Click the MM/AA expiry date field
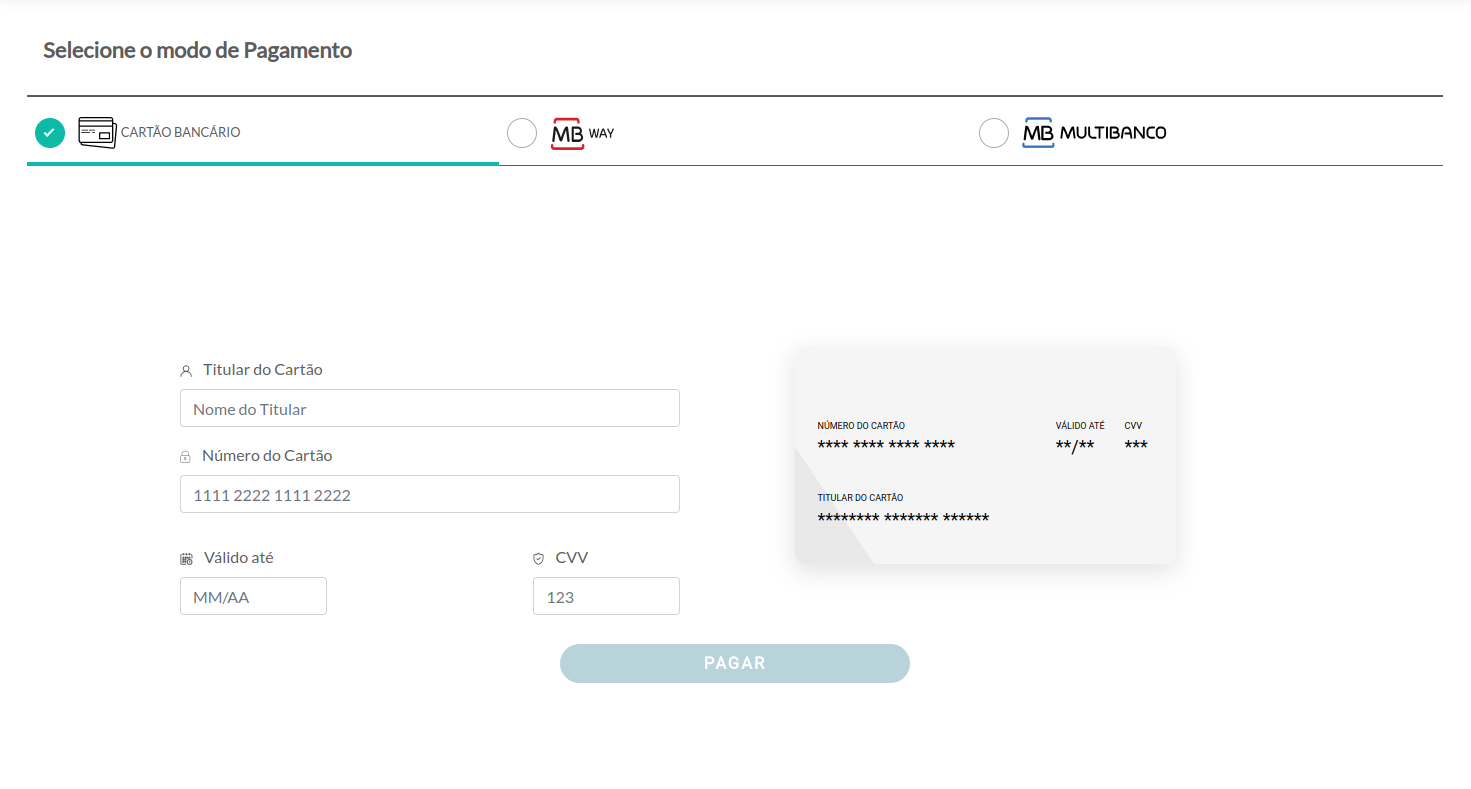1471x789 pixels. (253, 596)
